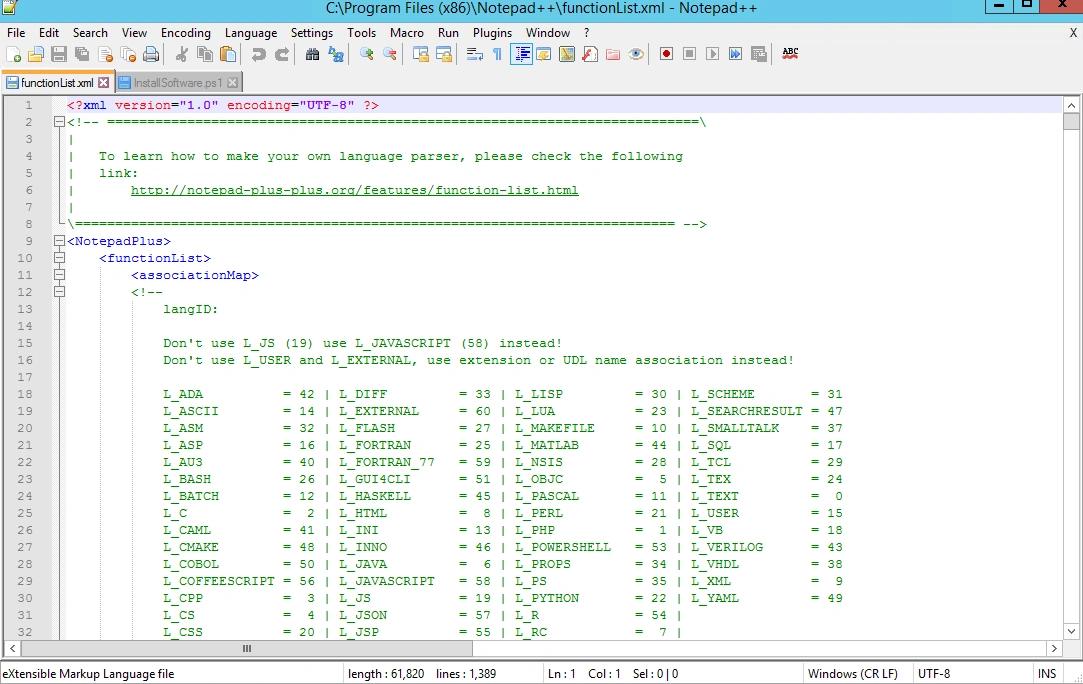The image size is (1083, 684).
Task: Click the vertical scrollbar down arrow
Action: coord(1071,631)
